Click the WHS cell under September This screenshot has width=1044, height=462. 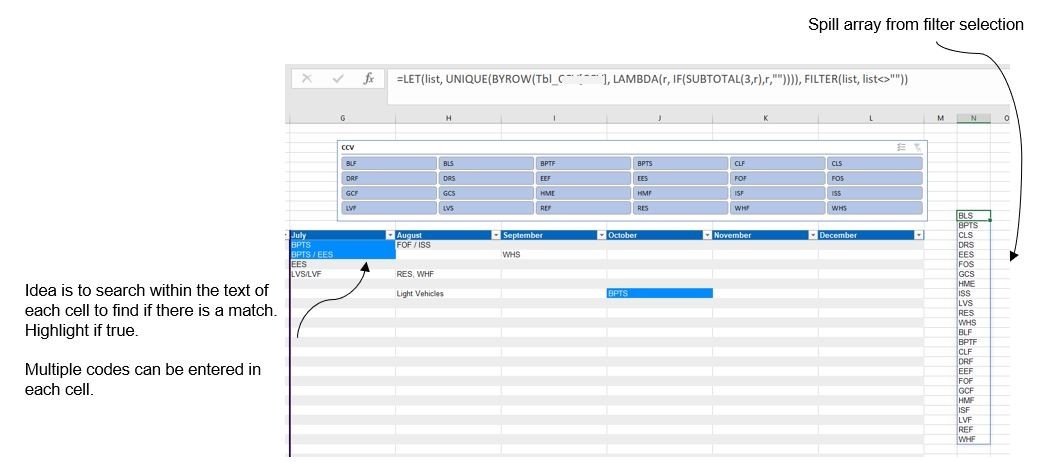pyautogui.click(x=554, y=254)
